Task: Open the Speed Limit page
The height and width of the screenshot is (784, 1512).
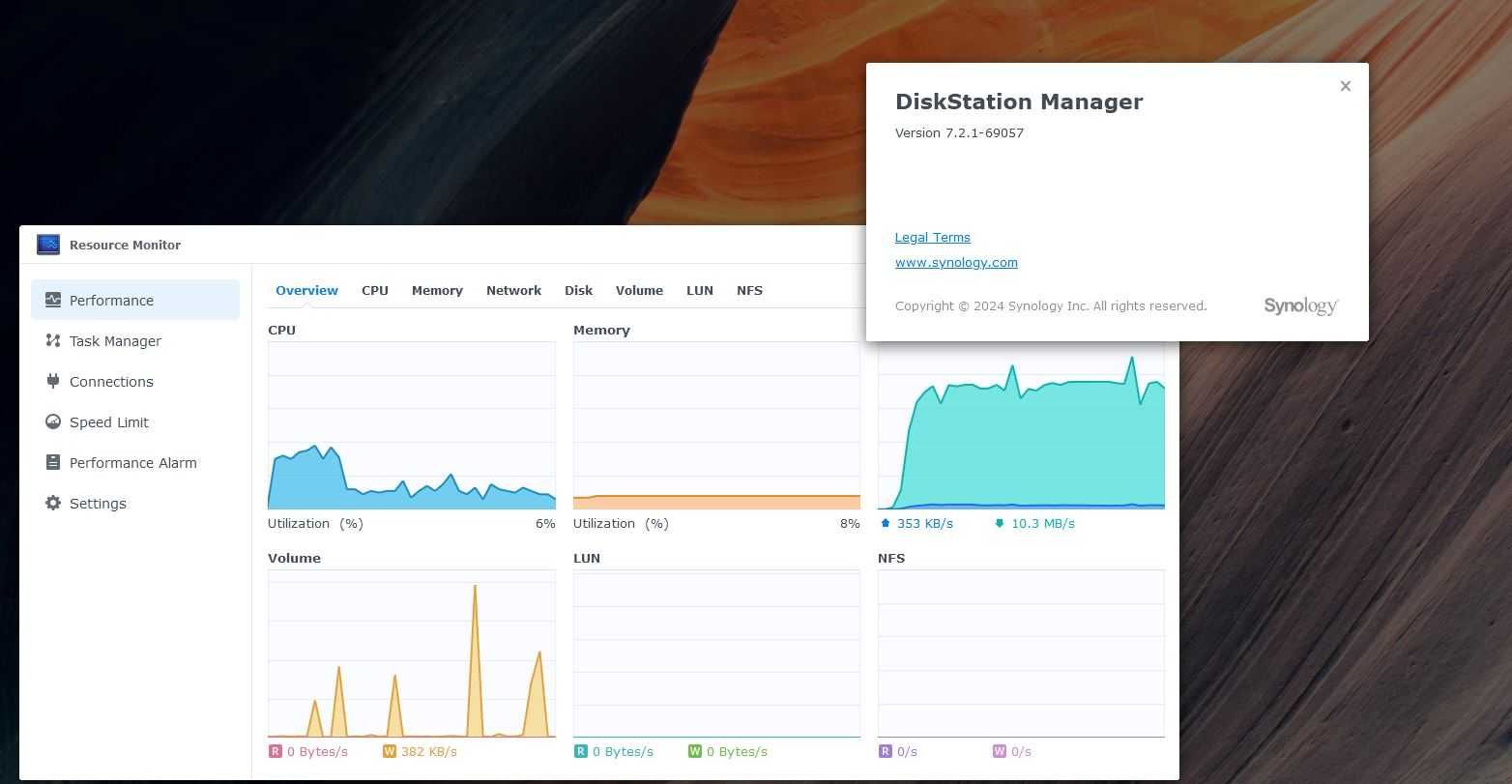Action: tap(135, 421)
